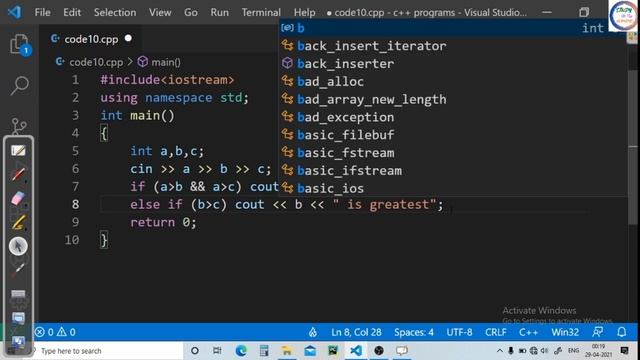Click the Windows search box on the taskbar
640x360 pixels.
click(107, 351)
